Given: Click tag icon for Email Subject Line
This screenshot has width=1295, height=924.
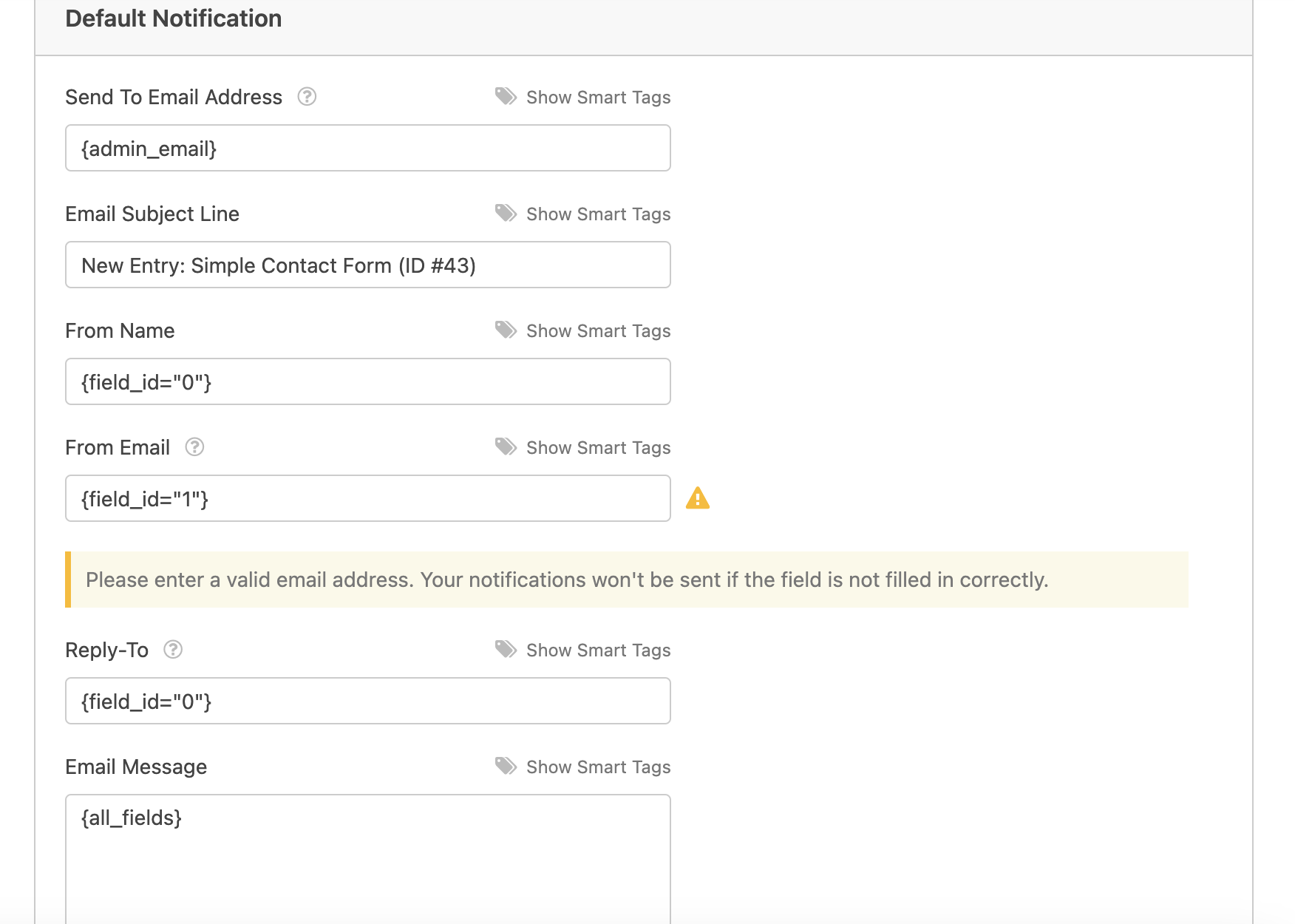Looking at the screenshot, I should (506, 214).
